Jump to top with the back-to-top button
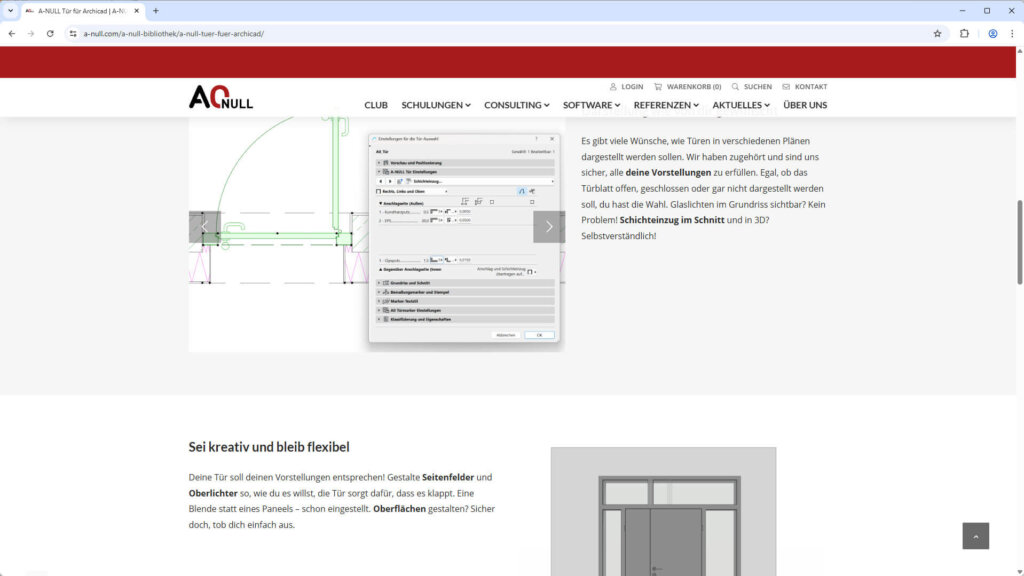Screen dimensions: 1024x576 976,536
